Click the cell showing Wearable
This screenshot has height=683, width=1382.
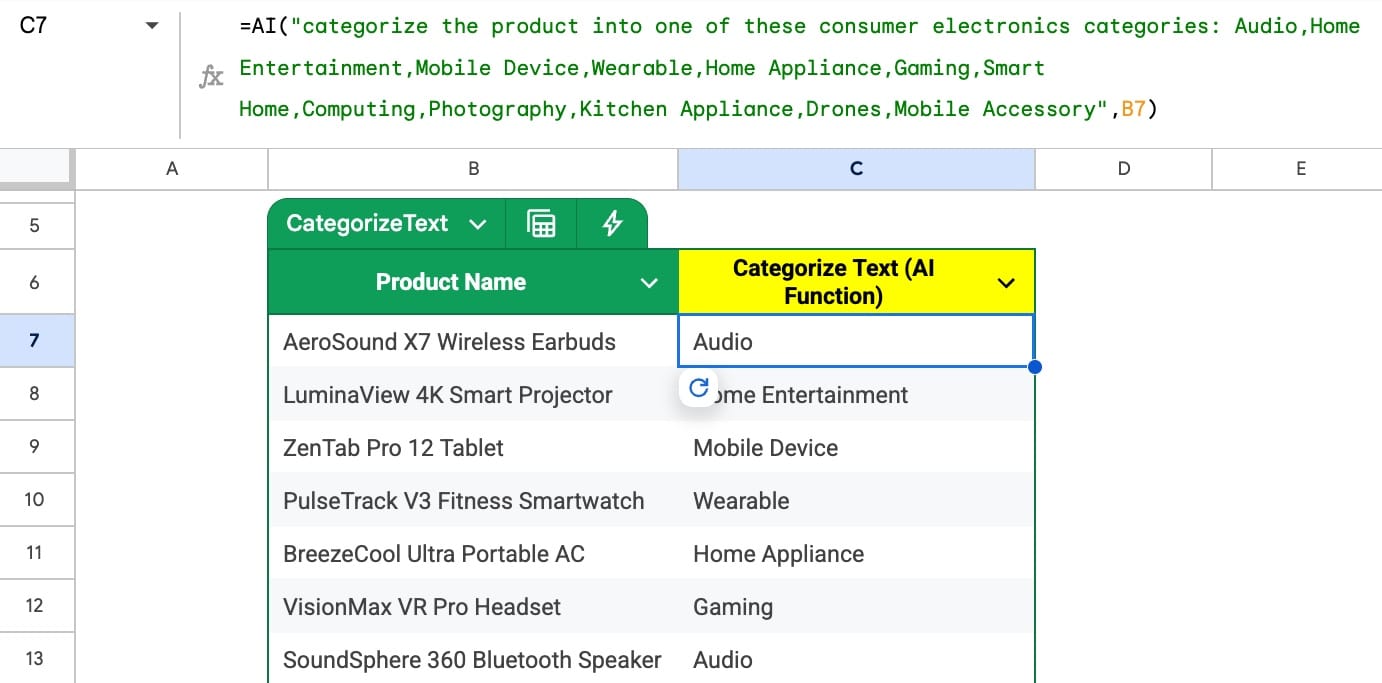pos(856,500)
